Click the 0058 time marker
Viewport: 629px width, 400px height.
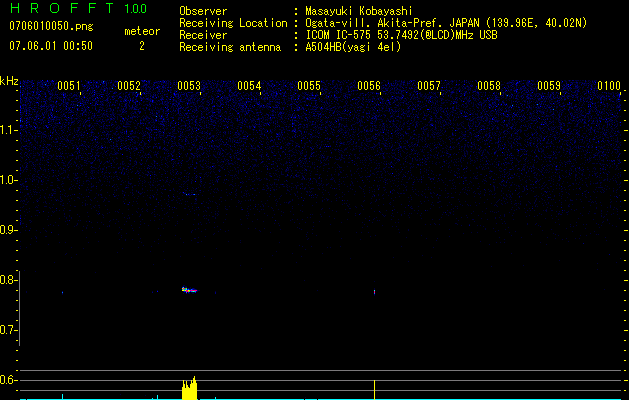coord(489,86)
